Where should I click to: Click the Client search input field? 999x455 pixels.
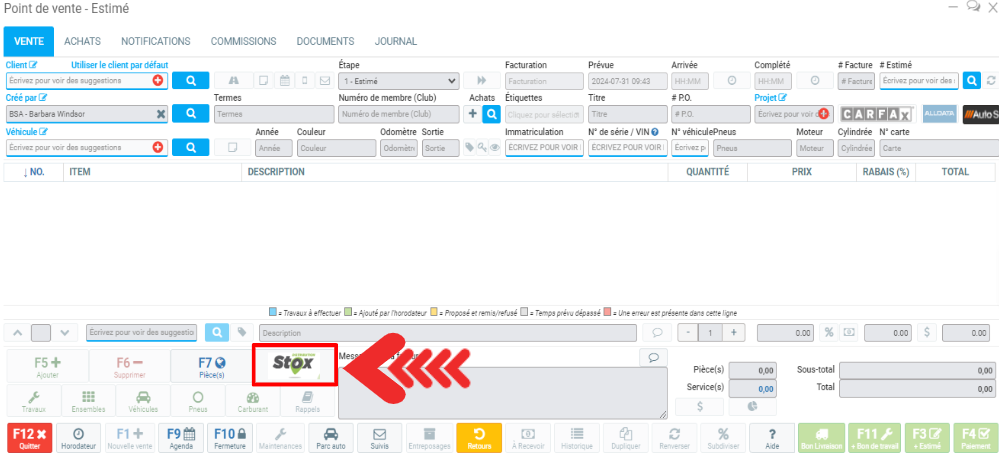[x=78, y=81]
